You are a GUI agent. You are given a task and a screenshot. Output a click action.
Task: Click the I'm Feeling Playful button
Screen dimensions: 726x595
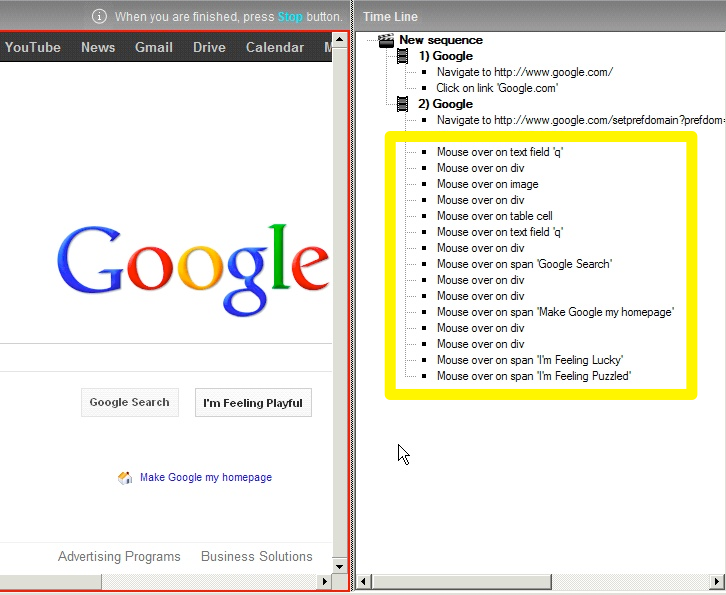253,402
